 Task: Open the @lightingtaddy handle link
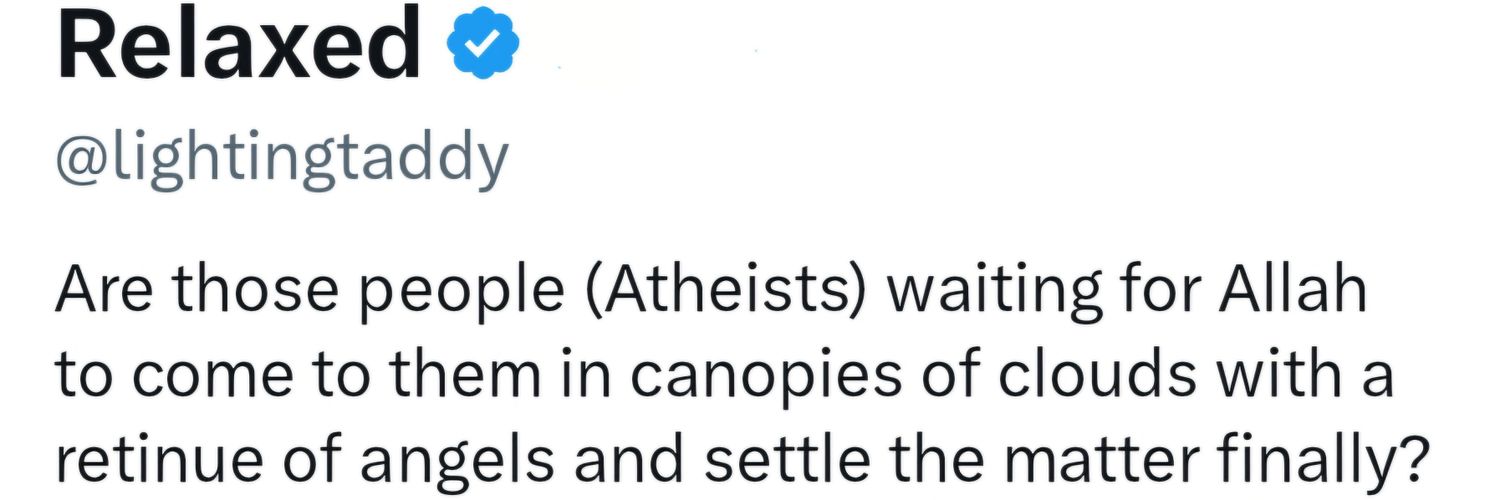coord(281,159)
